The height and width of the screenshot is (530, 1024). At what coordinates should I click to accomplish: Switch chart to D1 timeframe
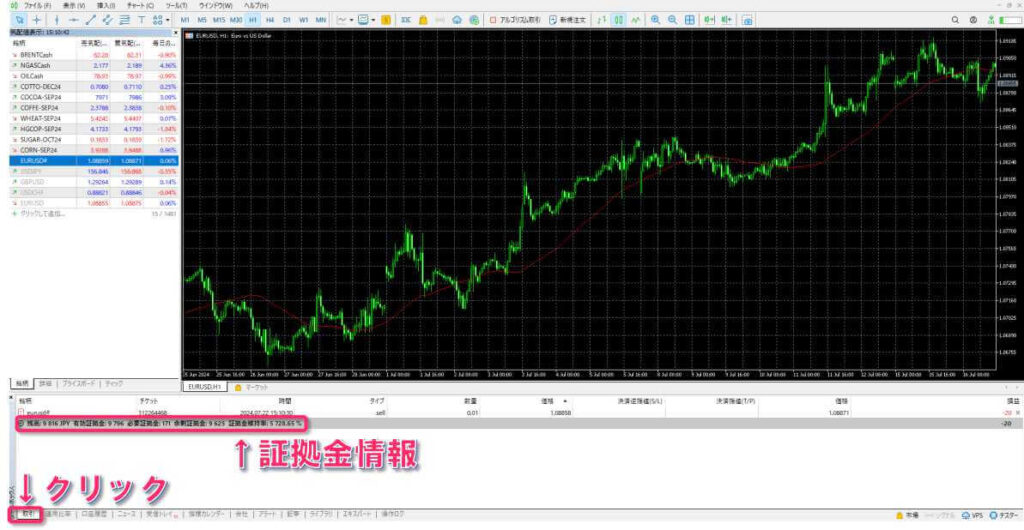(x=287, y=20)
